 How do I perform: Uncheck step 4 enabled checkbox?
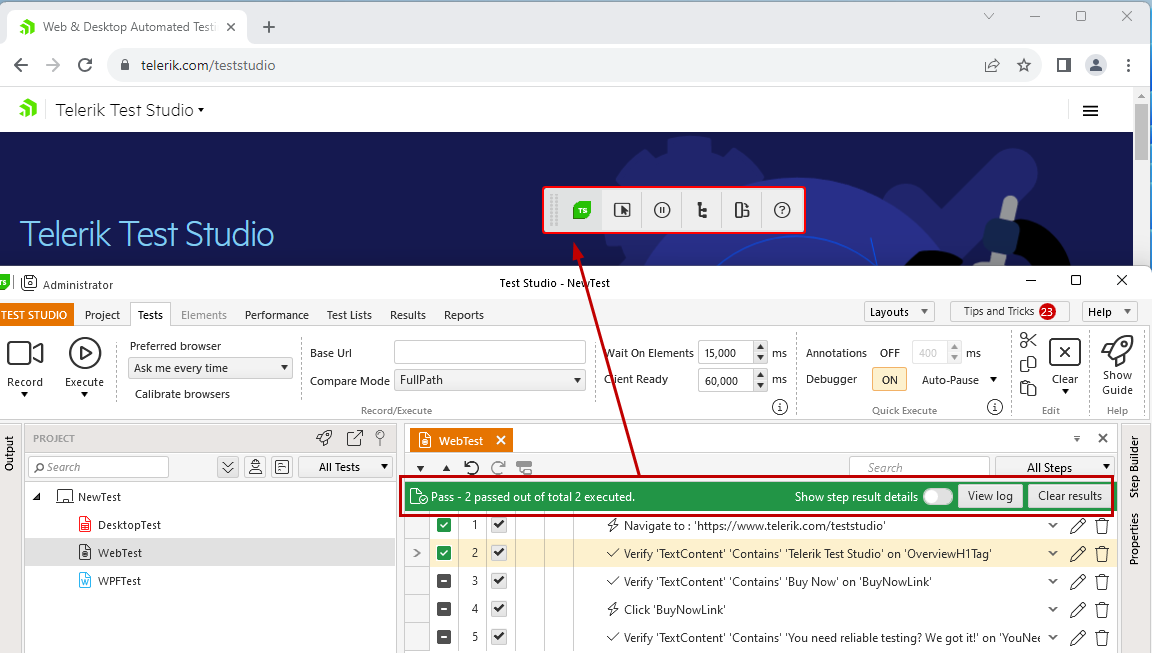tap(499, 608)
